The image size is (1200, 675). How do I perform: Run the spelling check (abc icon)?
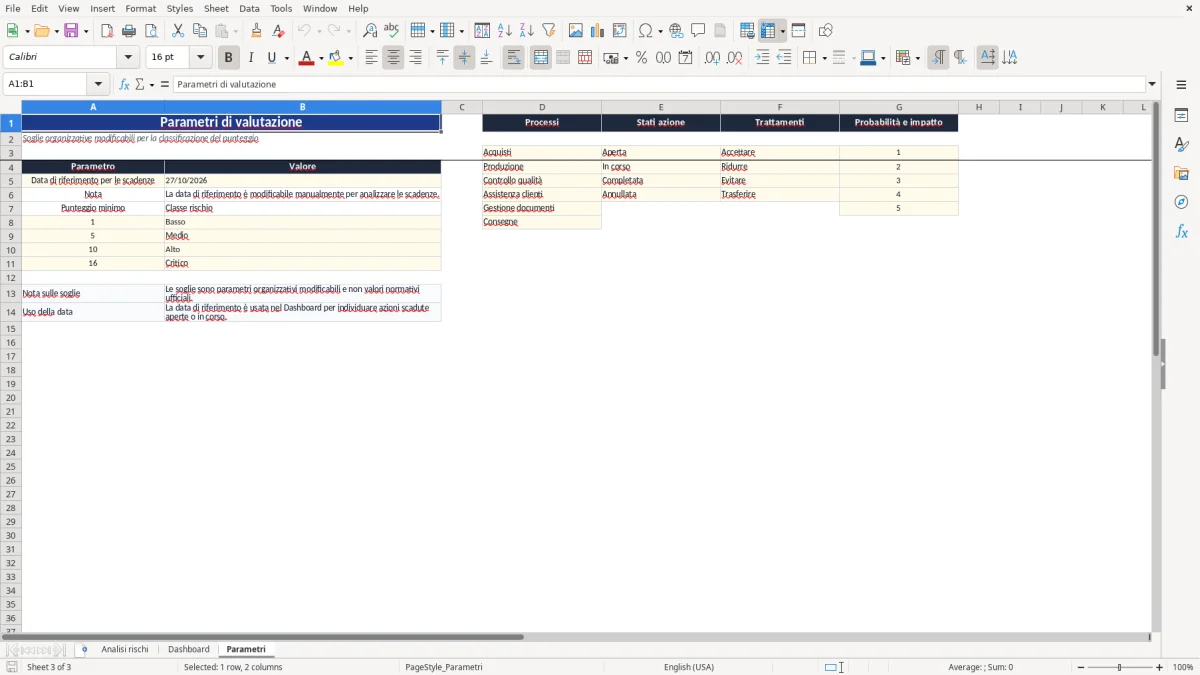pyautogui.click(x=392, y=31)
